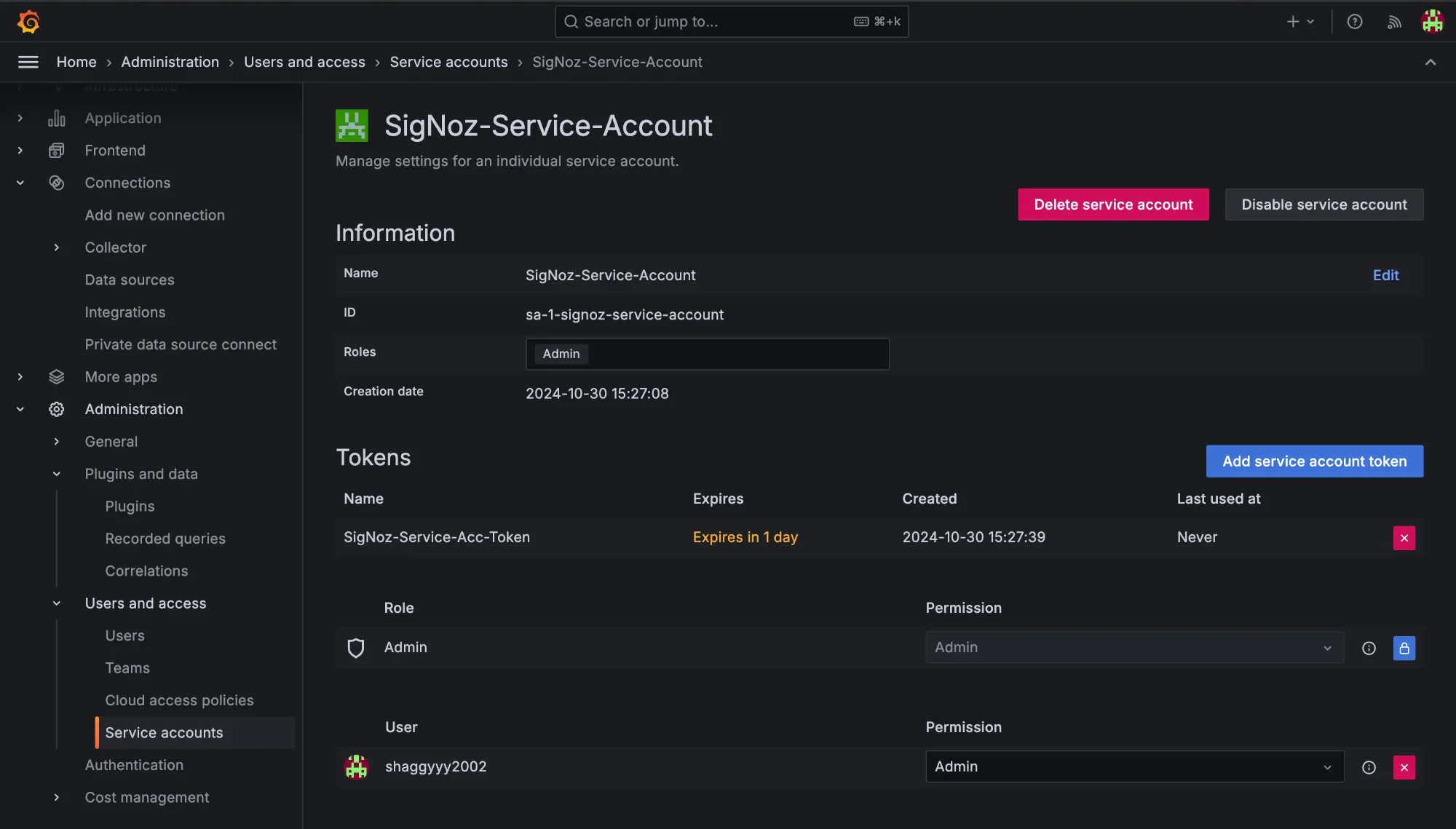The width and height of the screenshot is (1456, 829).
Task: Click Disable service account button
Action: (x=1324, y=205)
